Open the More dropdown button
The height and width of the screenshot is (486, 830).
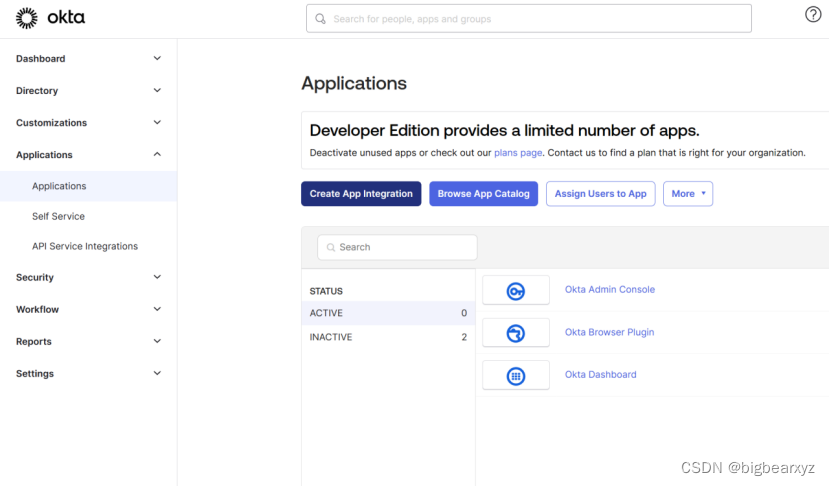(x=688, y=194)
